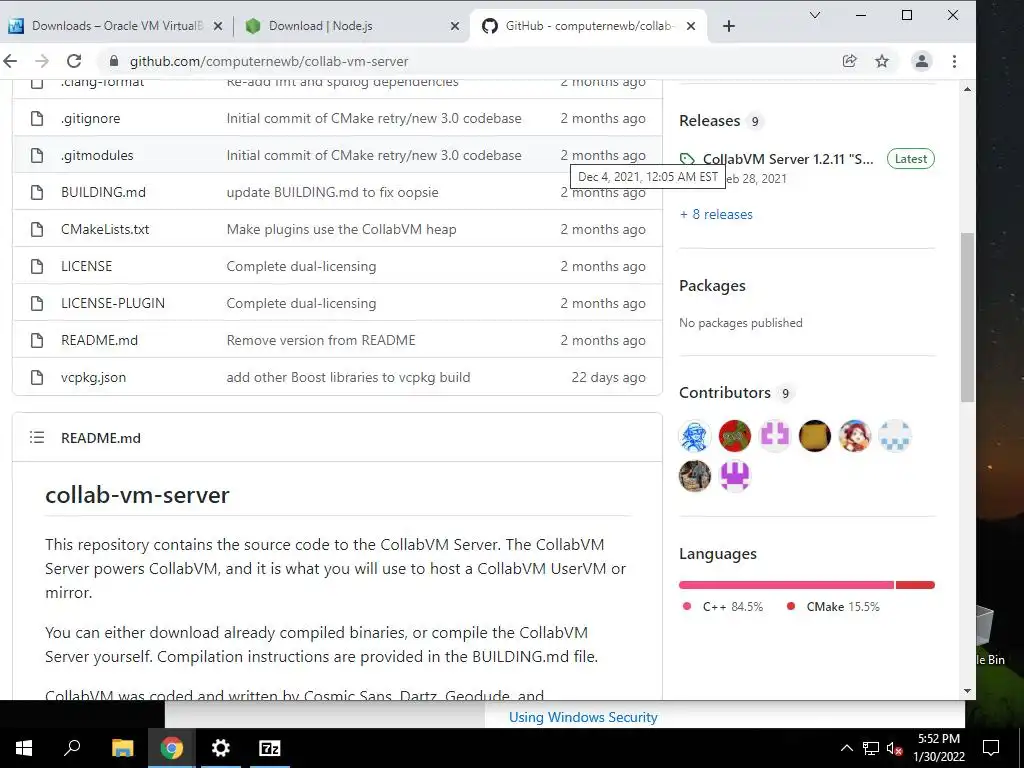Click the Latest release badge
The height and width of the screenshot is (768, 1024).
pyautogui.click(x=910, y=159)
